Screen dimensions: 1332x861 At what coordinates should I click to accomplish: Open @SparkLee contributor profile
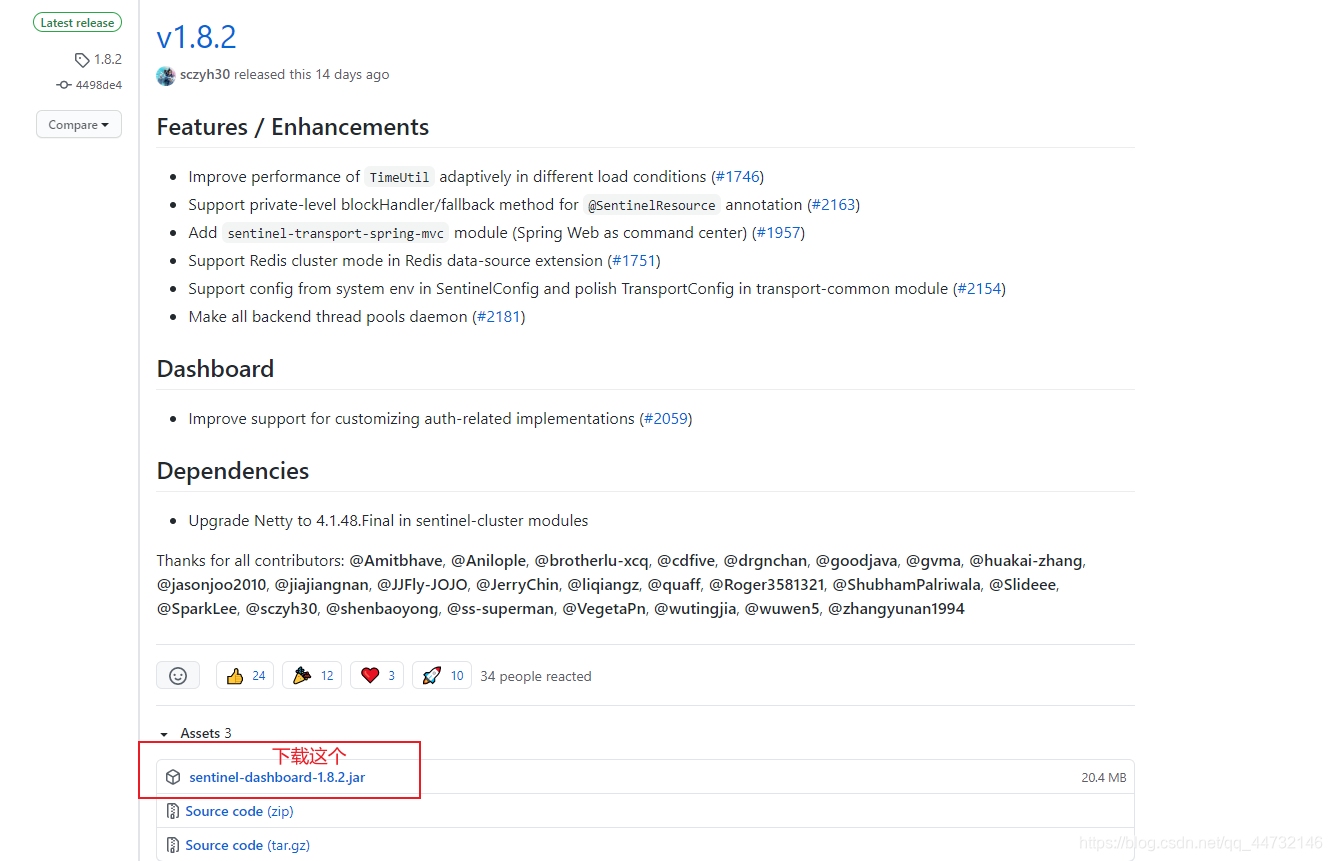pyautogui.click(x=197, y=609)
